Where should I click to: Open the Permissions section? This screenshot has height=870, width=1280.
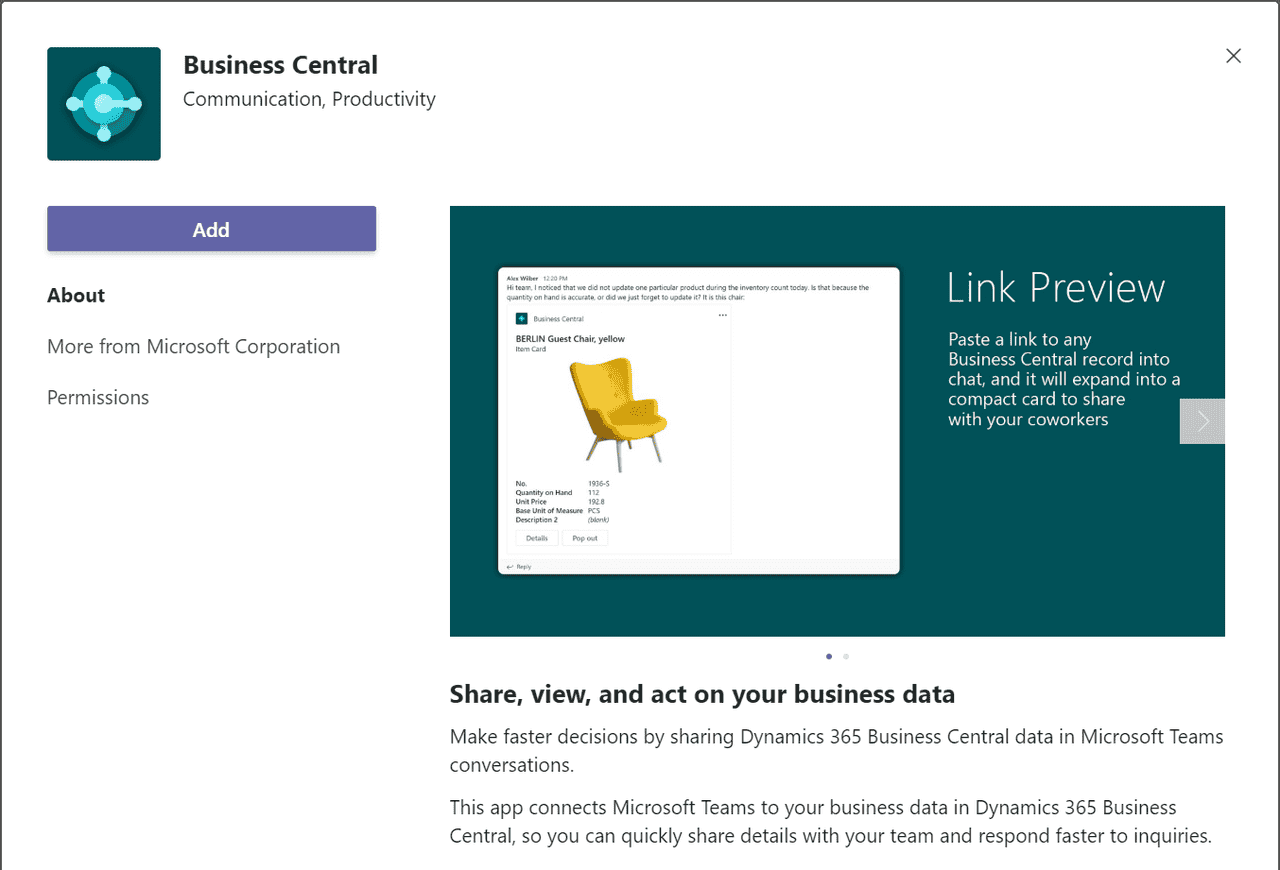click(98, 397)
